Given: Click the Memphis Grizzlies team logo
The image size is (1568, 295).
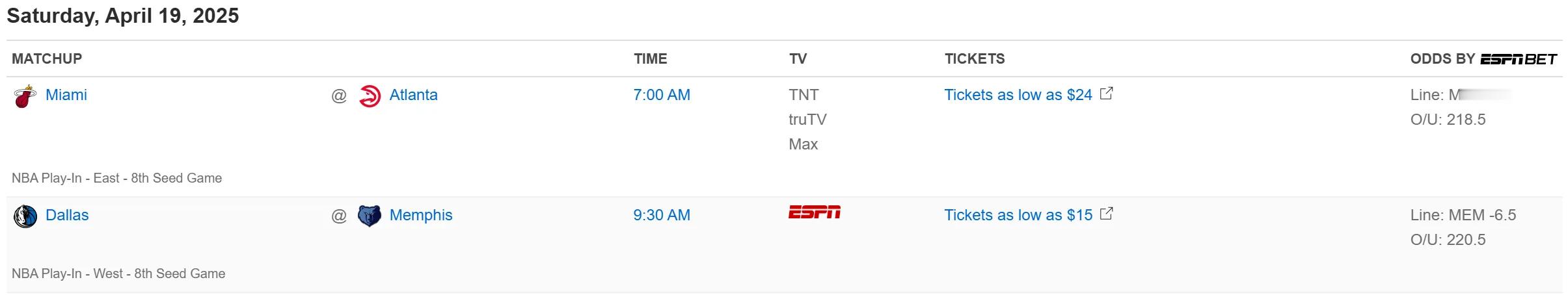Looking at the screenshot, I should [x=370, y=216].
